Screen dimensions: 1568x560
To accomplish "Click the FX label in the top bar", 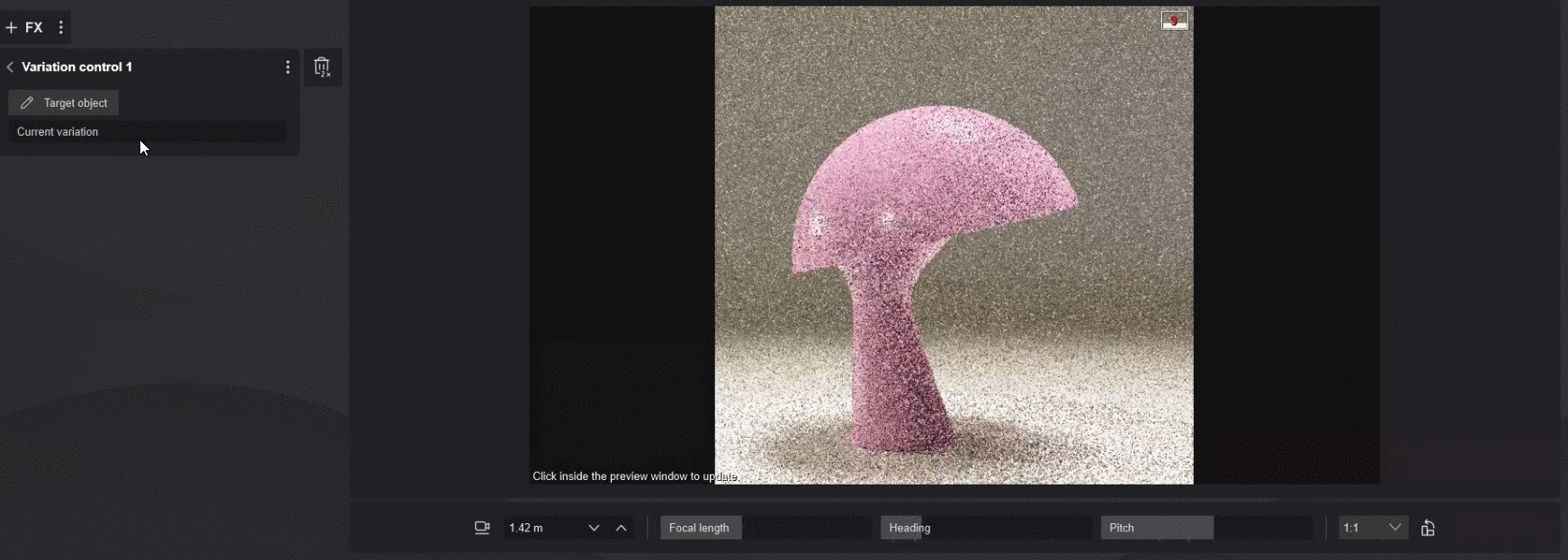I will (x=34, y=28).
